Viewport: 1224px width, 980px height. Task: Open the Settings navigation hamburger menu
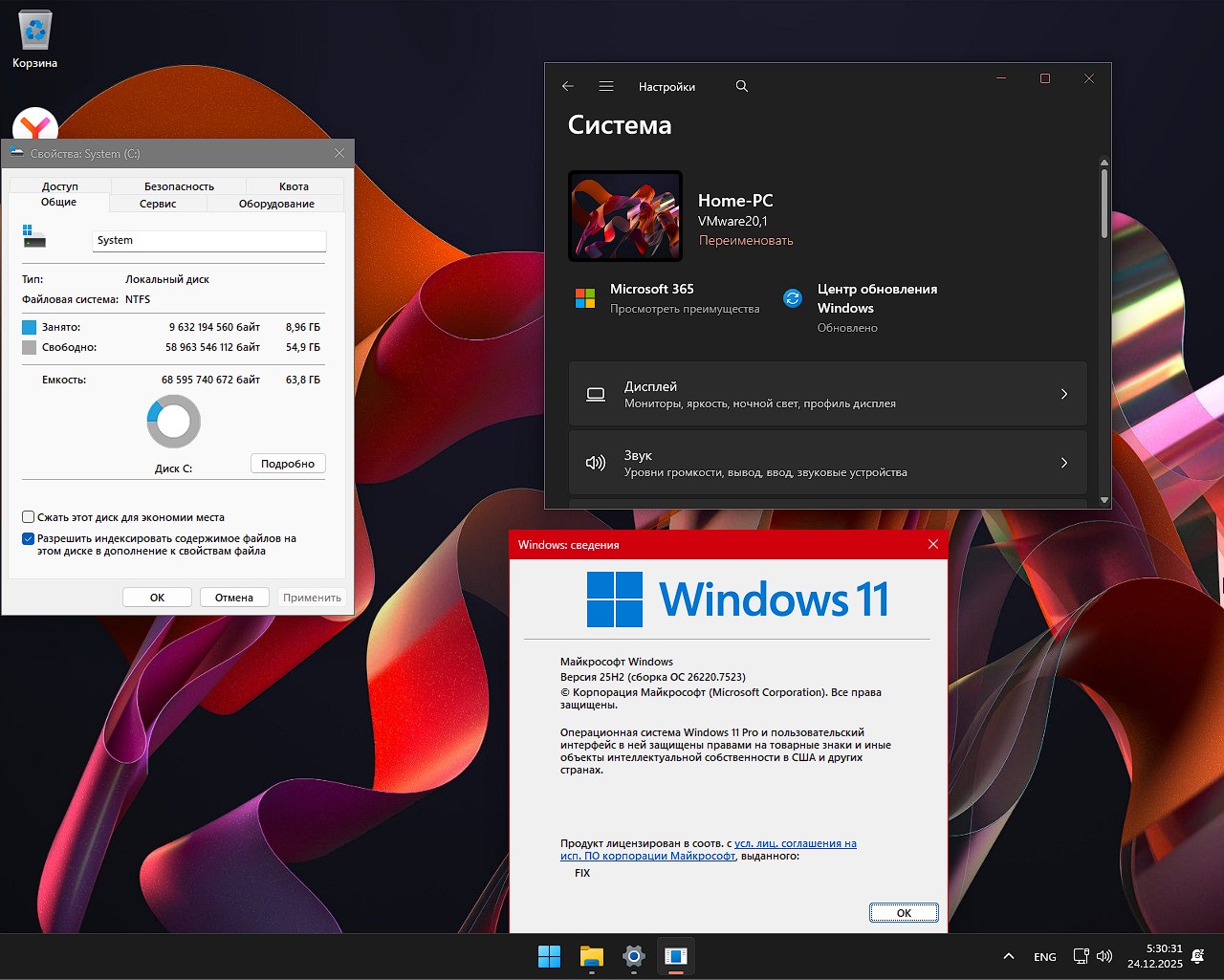[605, 86]
